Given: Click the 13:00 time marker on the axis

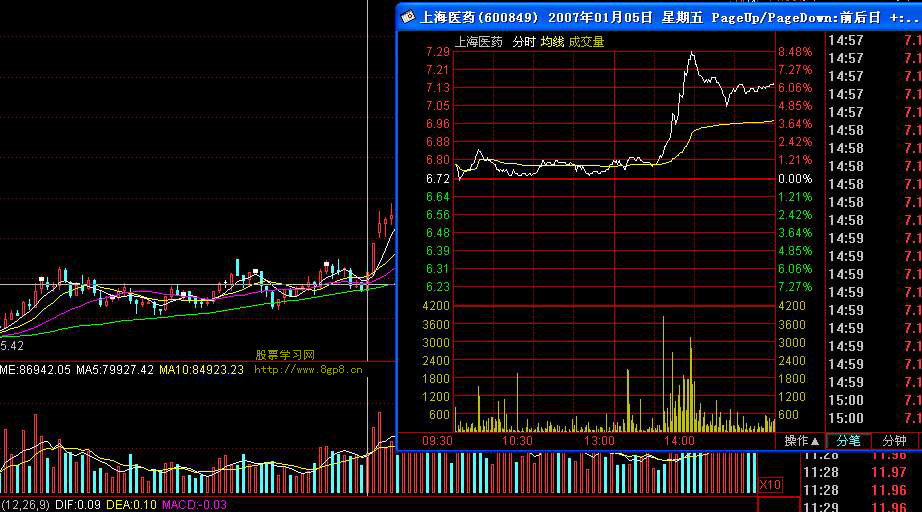Looking at the screenshot, I should (x=599, y=441).
